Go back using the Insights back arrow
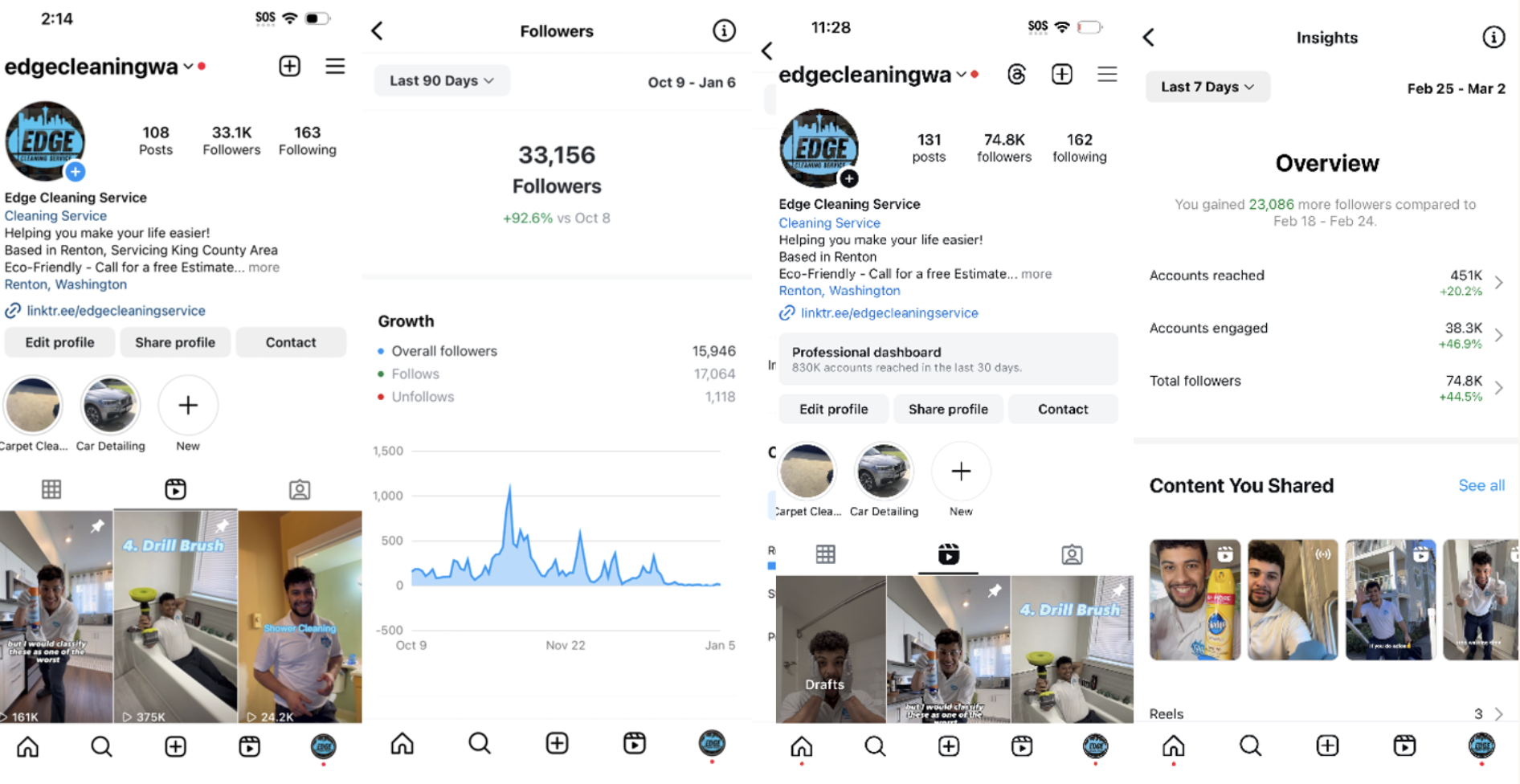This screenshot has height=784, width=1520. click(1149, 37)
